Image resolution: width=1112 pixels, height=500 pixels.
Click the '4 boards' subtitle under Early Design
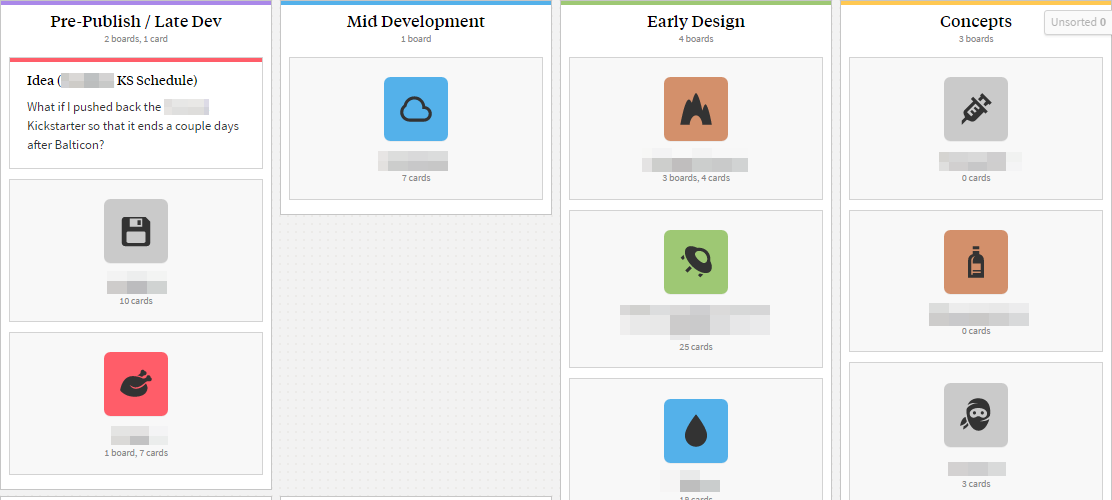[x=696, y=39]
